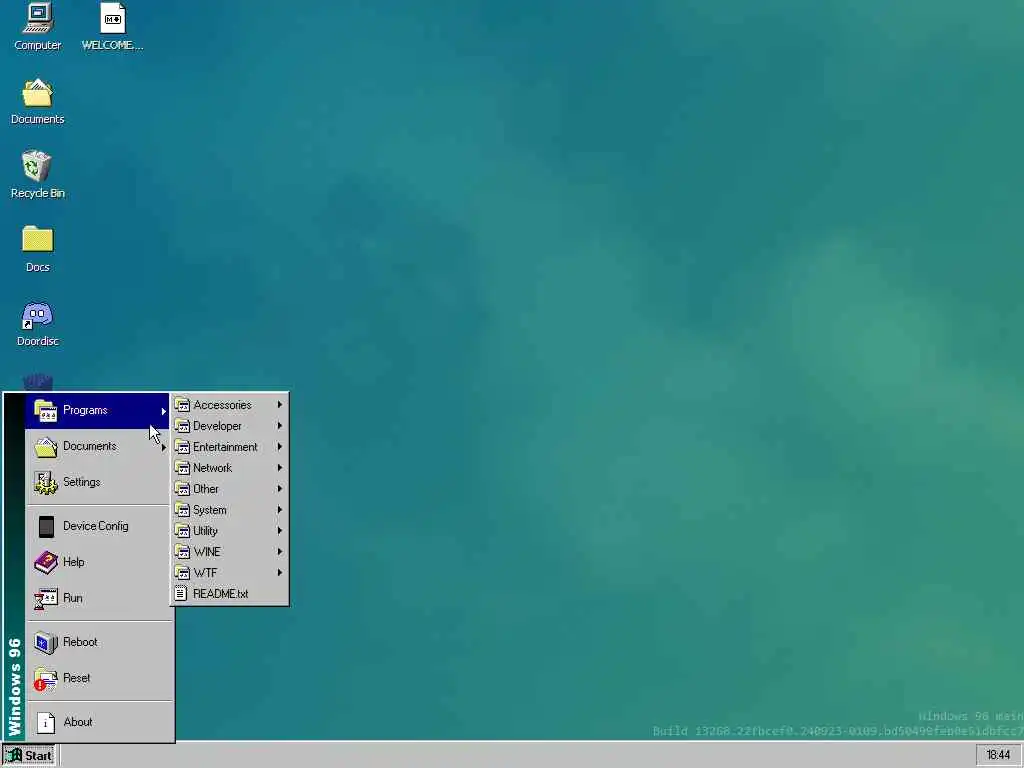Click the Device Config phone icon

point(46,526)
